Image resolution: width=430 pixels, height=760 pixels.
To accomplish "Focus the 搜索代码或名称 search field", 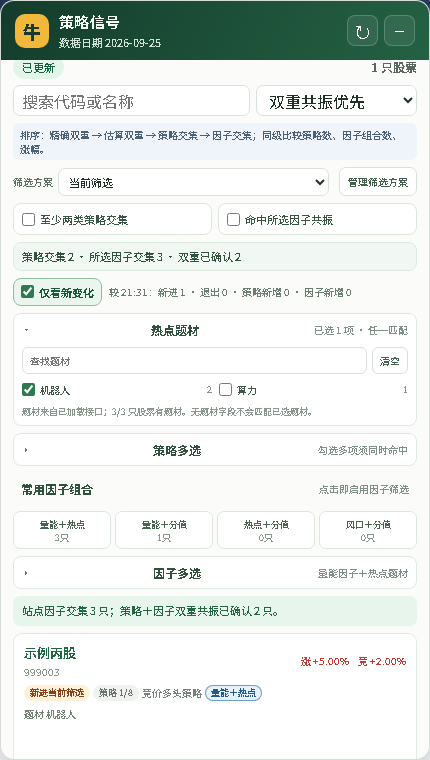I will pyautogui.click(x=131, y=101).
